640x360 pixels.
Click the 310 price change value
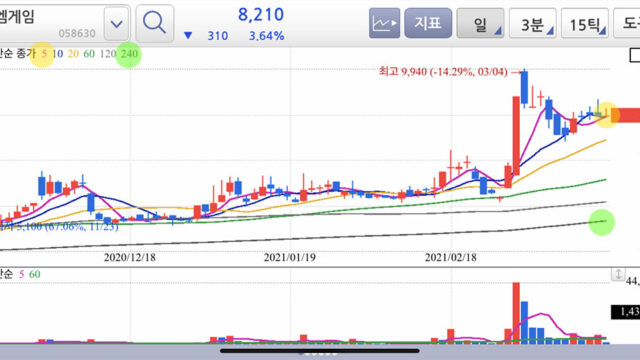pos(218,36)
